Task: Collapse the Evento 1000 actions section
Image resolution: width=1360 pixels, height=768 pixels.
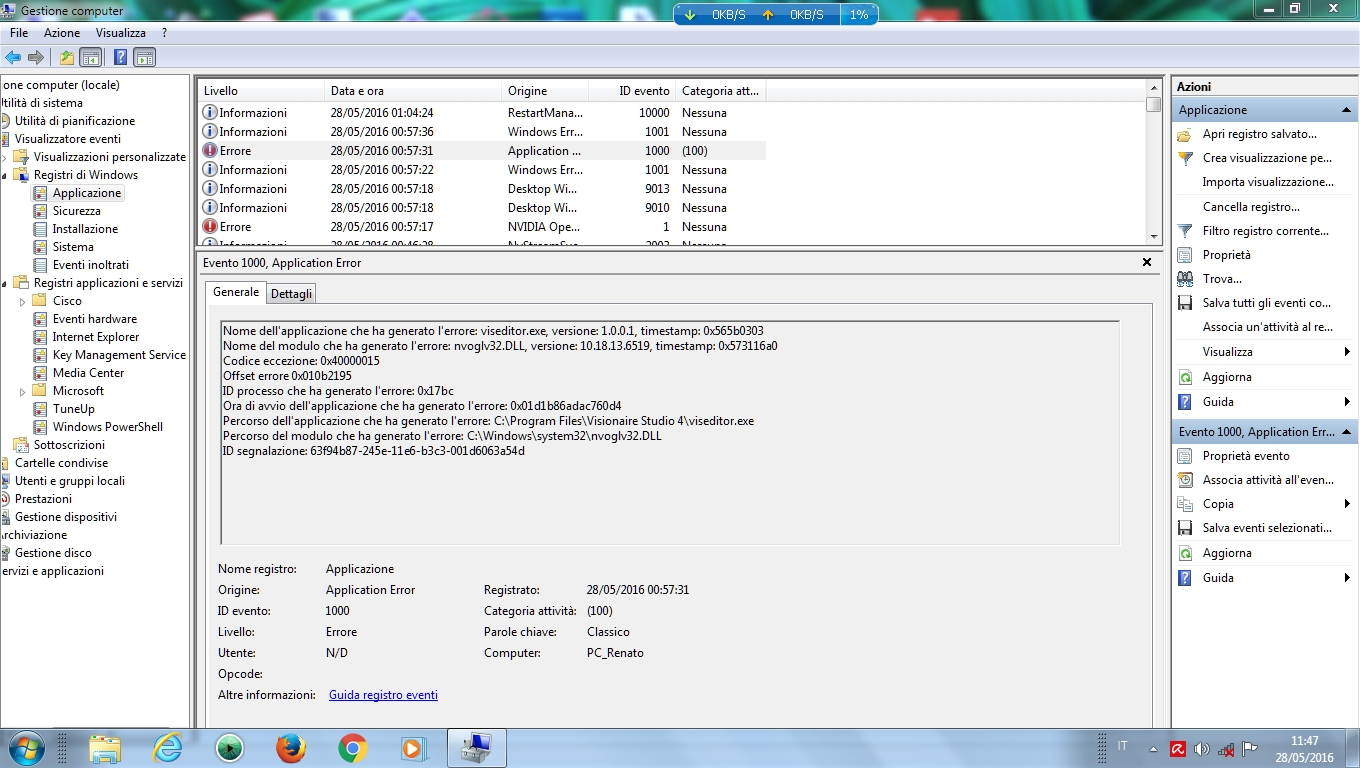Action: 1346,432
